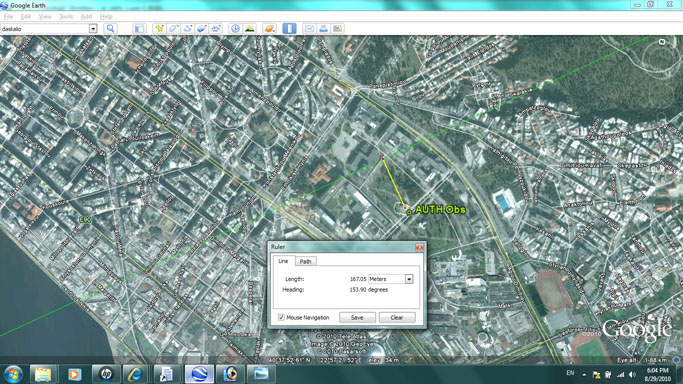Toggle the Mouse Navigation checkbox
The image size is (683, 384).
click(x=281, y=317)
